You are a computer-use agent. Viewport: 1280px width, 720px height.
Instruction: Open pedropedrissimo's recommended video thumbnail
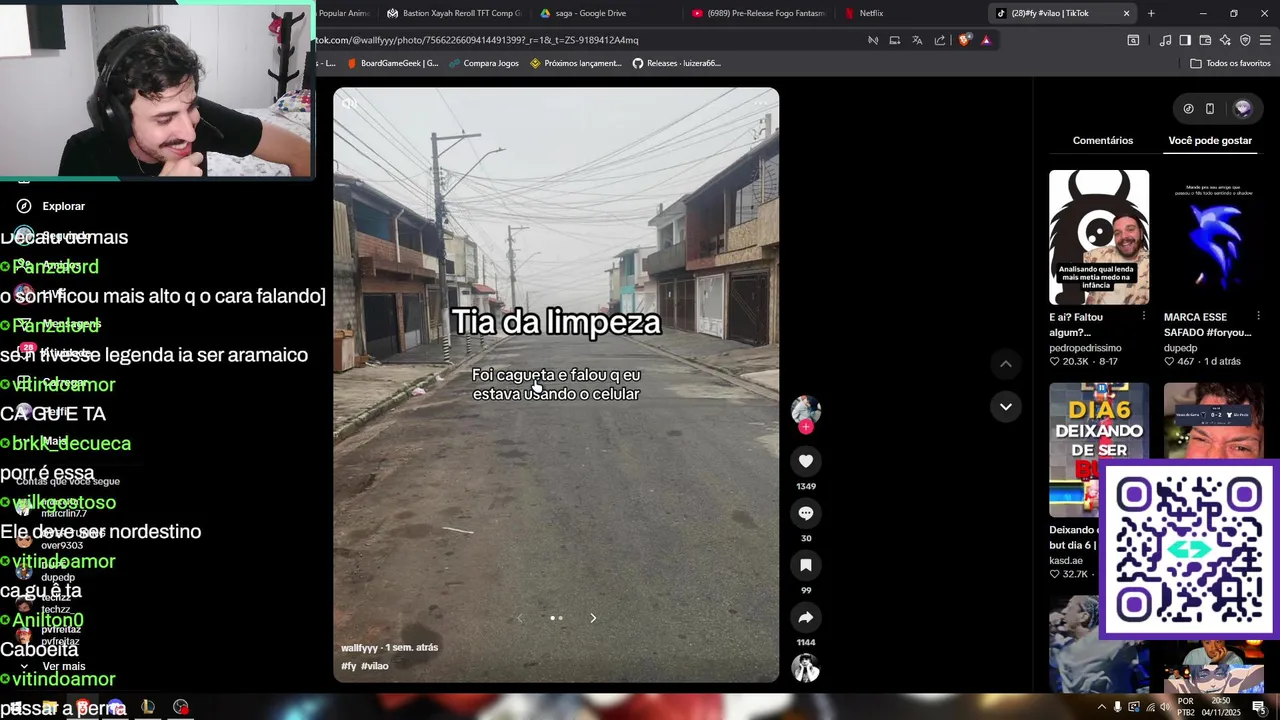click(1099, 237)
